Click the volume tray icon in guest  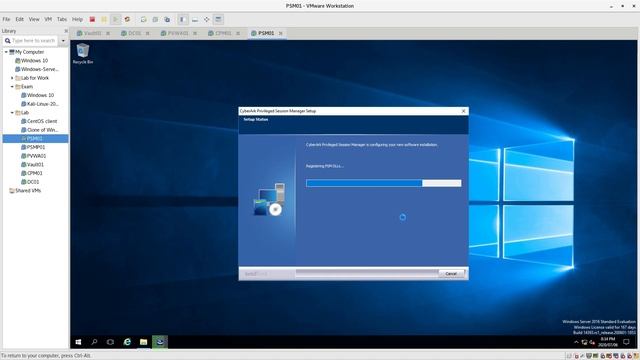pyautogui.click(x=592, y=342)
